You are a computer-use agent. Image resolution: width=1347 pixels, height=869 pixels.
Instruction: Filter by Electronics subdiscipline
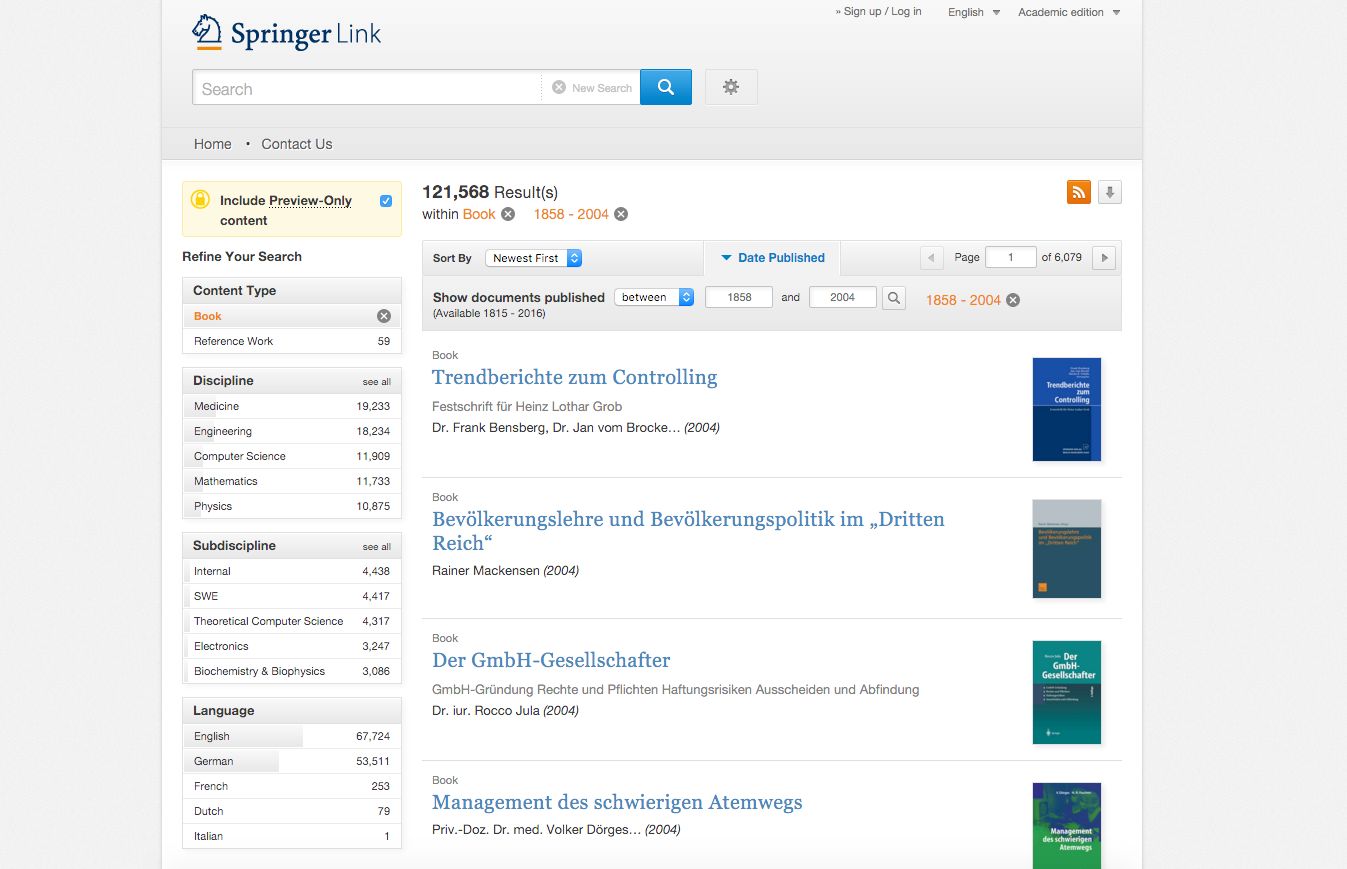[x=292, y=646]
